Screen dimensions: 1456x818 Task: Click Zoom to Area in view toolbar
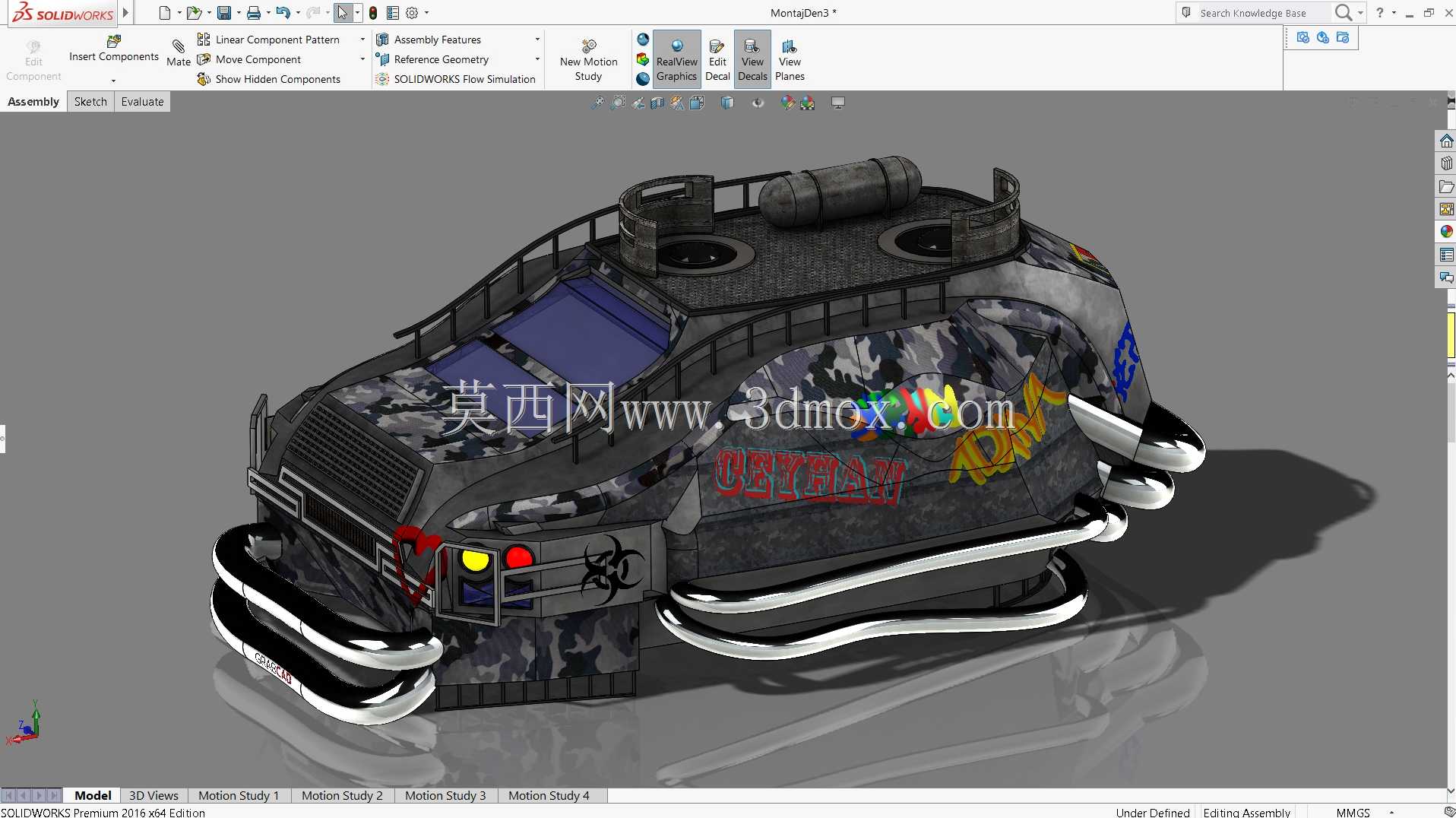point(618,103)
